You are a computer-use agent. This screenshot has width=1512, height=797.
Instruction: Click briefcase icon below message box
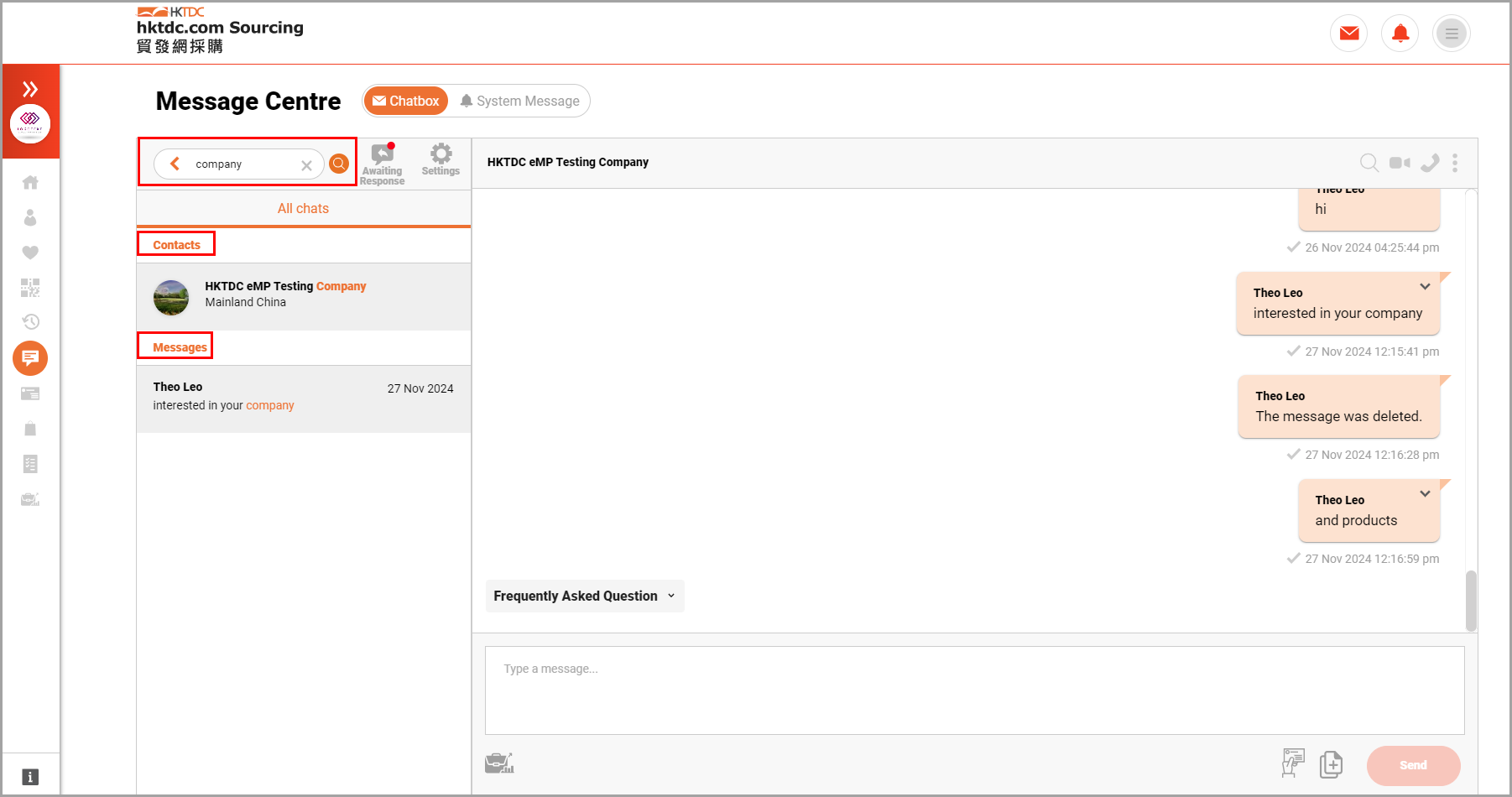499,763
